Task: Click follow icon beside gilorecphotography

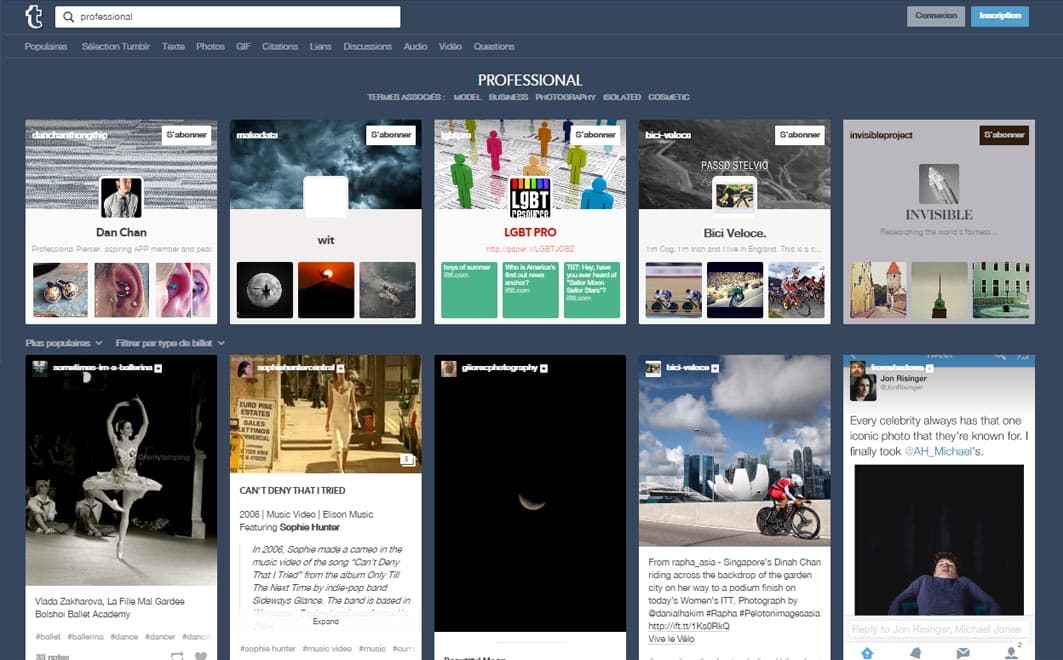Action: [x=544, y=368]
